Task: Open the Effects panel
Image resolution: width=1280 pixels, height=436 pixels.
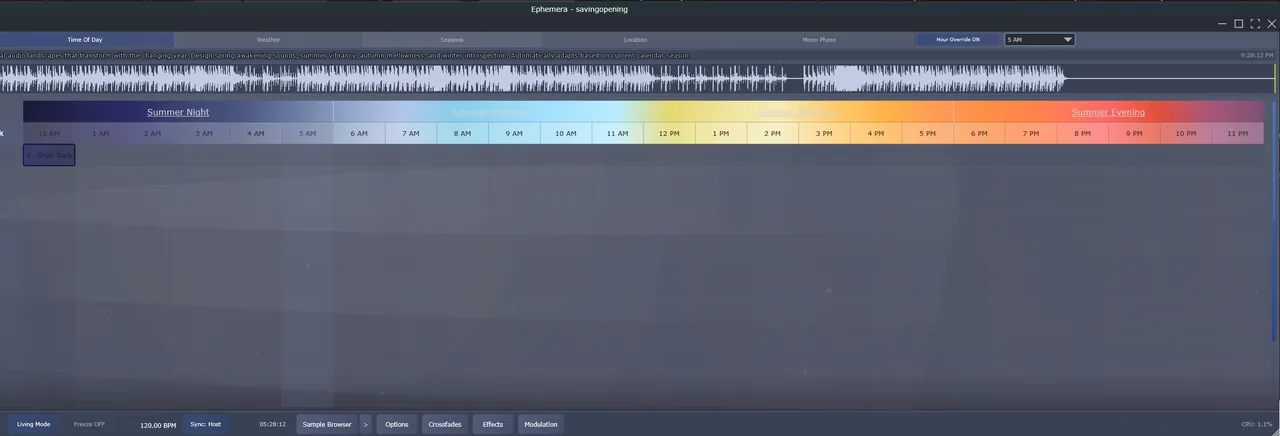Action: 493,424
